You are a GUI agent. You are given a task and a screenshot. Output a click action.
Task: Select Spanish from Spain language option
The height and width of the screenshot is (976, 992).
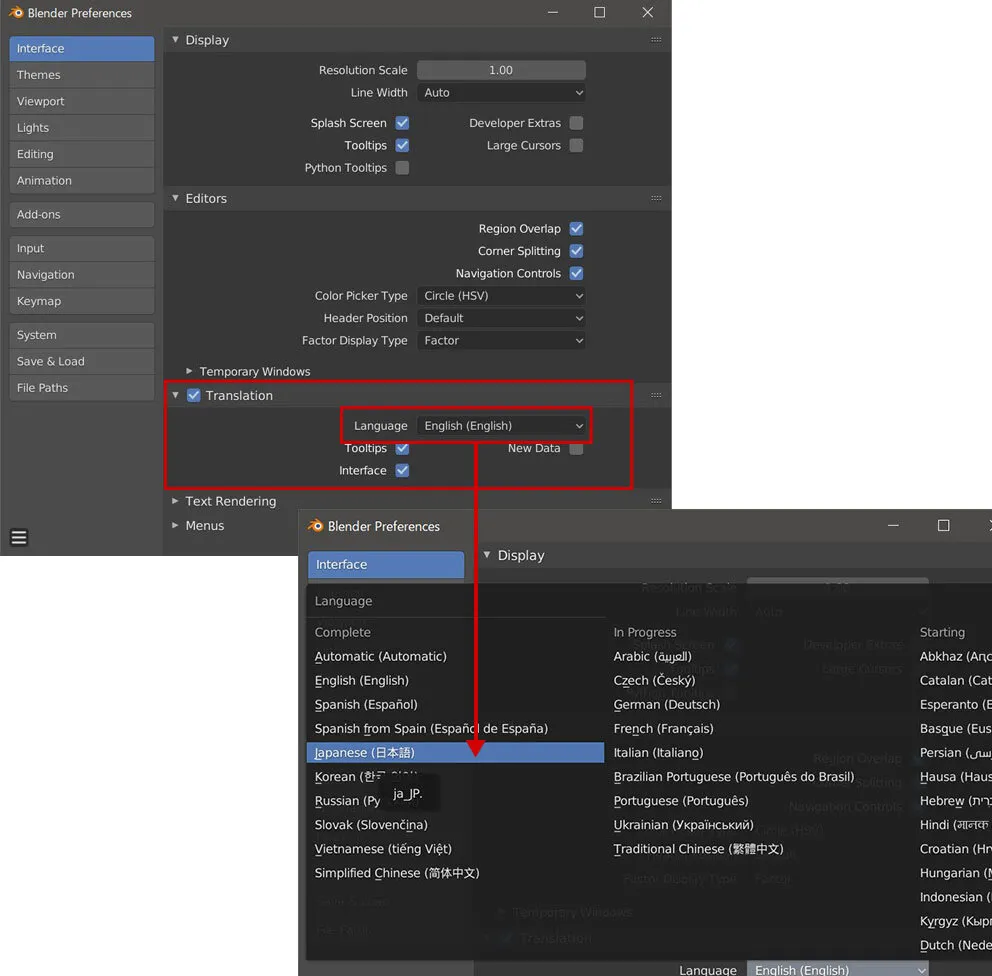click(x=455, y=729)
